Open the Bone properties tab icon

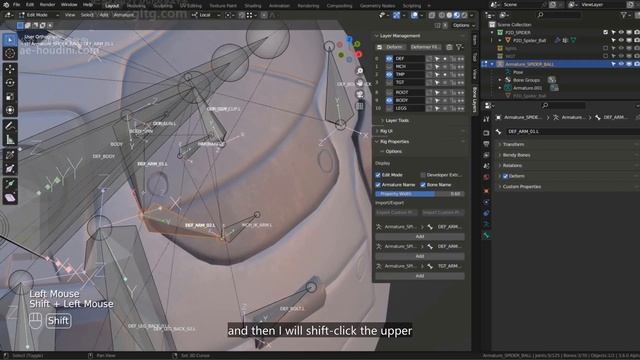click(x=486, y=236)
